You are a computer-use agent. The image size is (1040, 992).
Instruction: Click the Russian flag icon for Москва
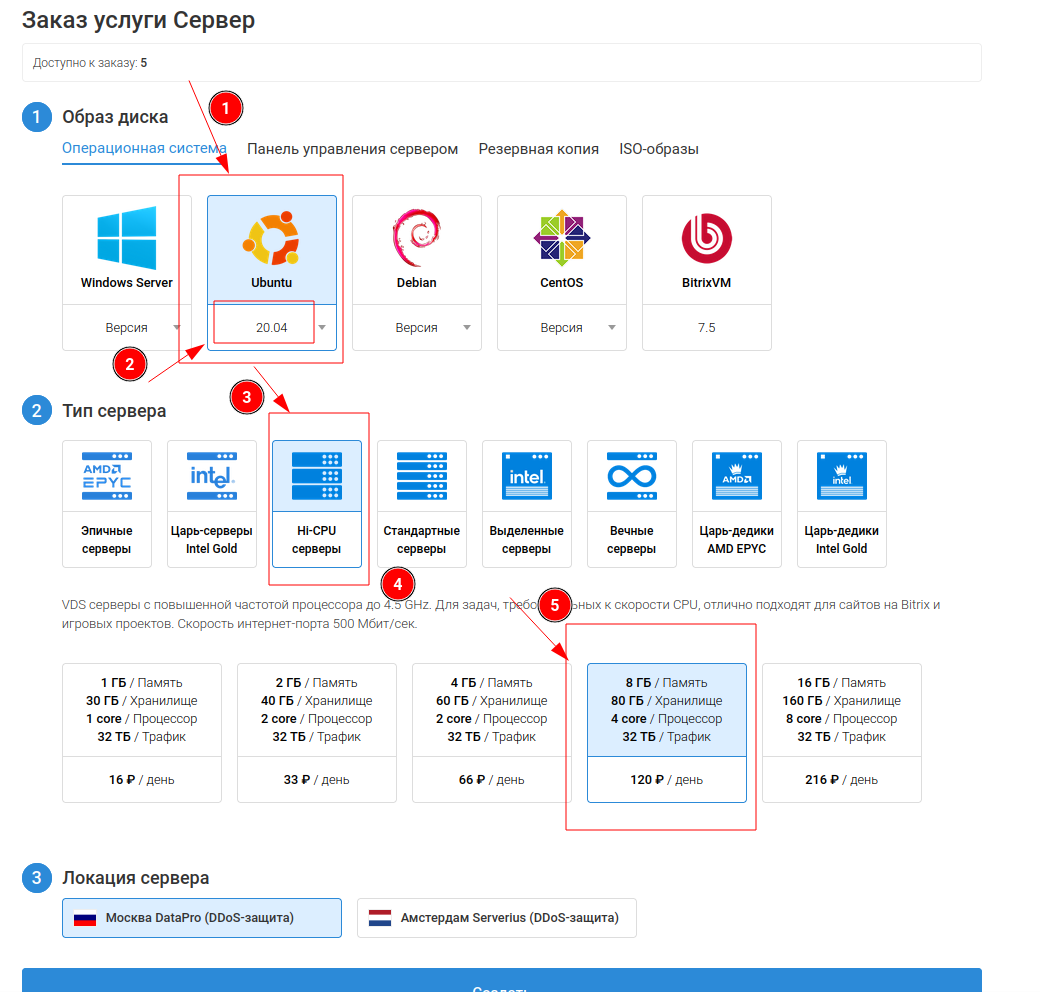pos(85,918)
